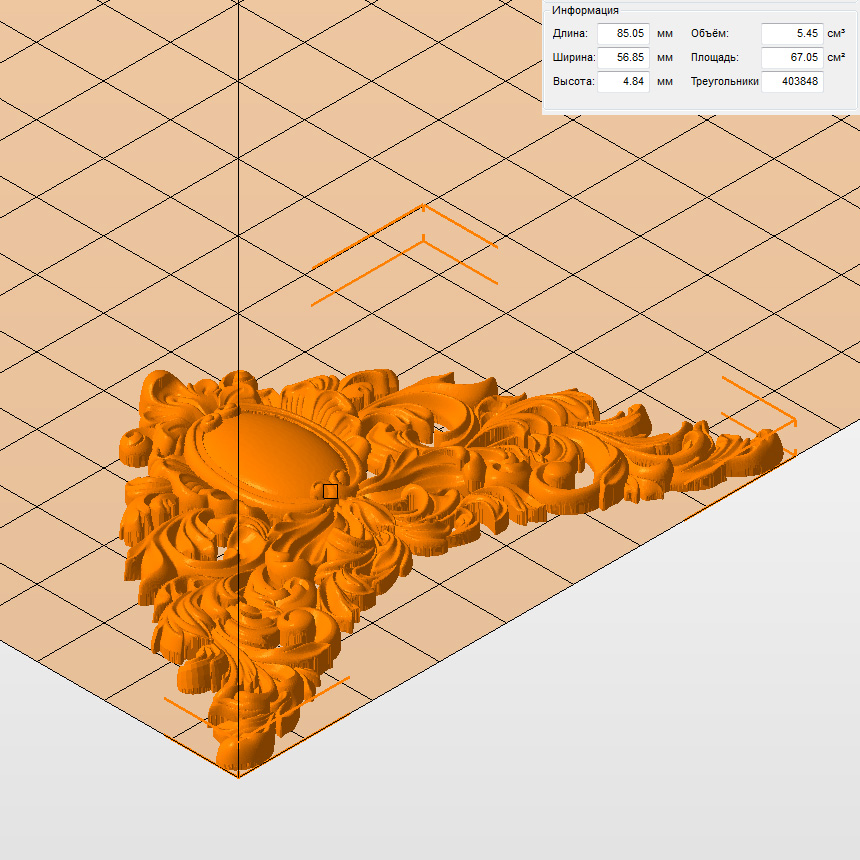Click the front corner of the build platform
The width and height of the screenshot is (860, 860).
[x=238, y=775]
